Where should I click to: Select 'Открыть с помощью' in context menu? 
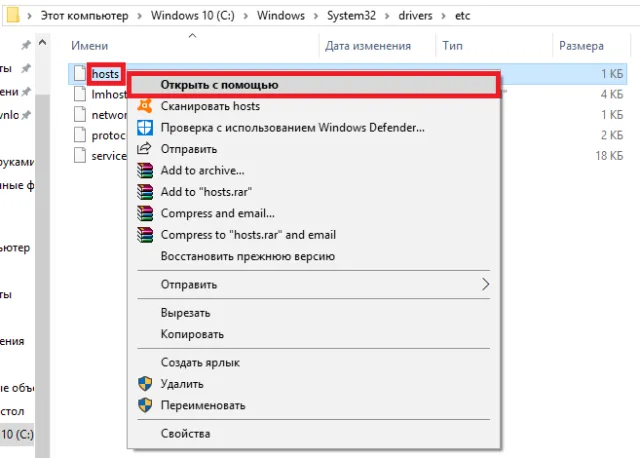coord(313,85)
